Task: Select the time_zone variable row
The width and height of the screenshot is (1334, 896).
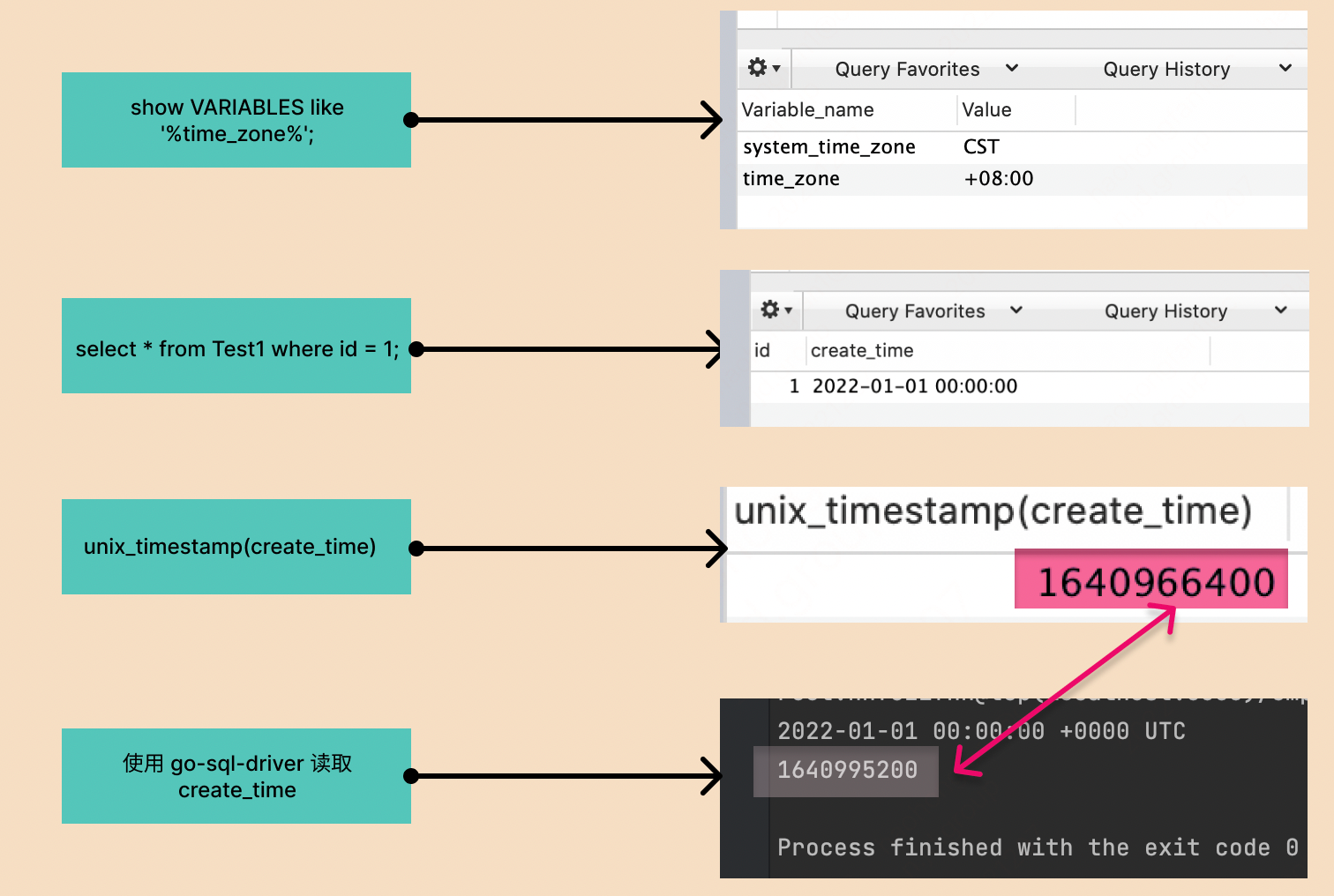Action: (x=1022, y=179)
